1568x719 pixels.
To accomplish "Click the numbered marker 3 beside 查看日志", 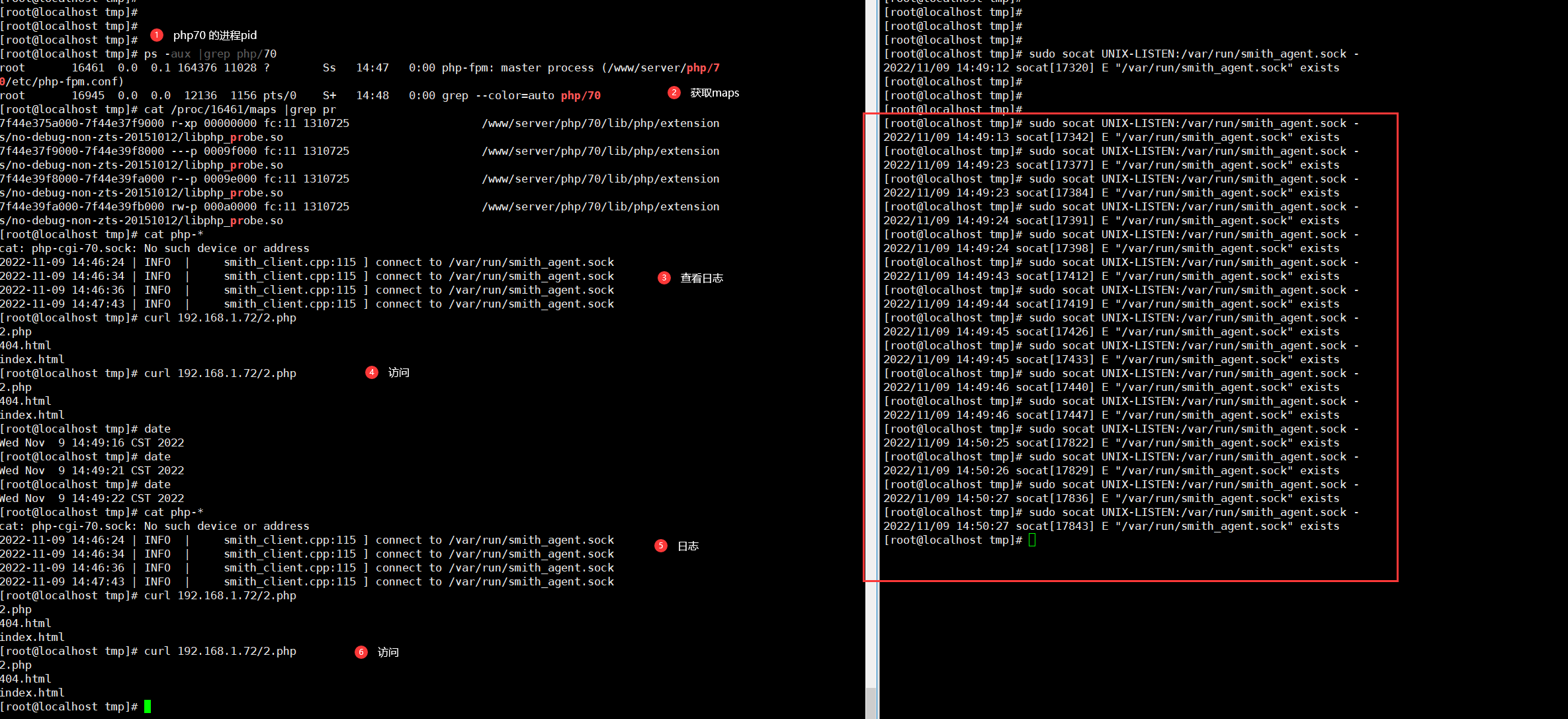I will click(664, 278).
